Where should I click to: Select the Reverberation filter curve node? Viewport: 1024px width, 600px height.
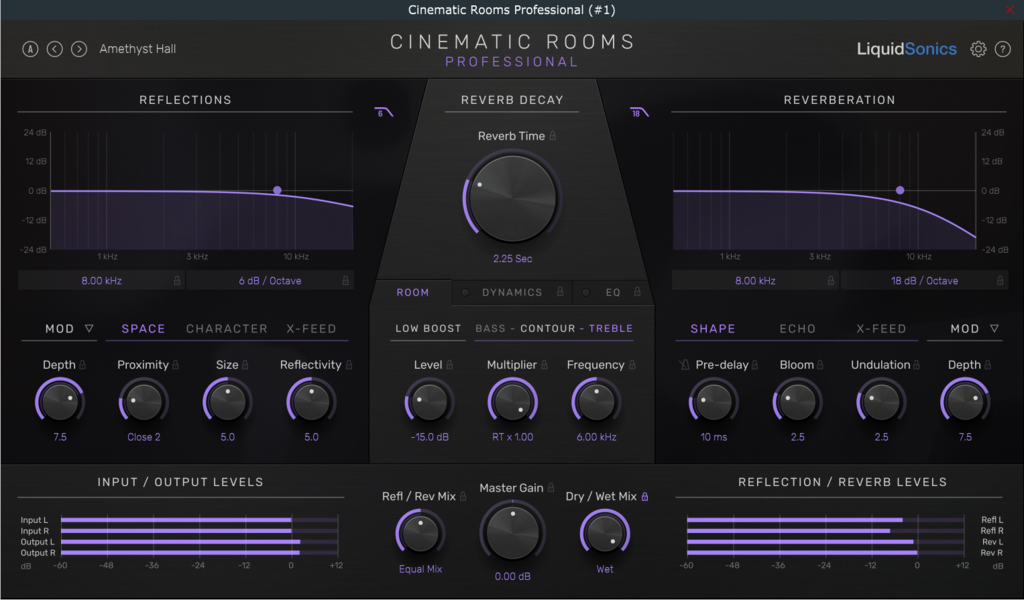point(900,190)
